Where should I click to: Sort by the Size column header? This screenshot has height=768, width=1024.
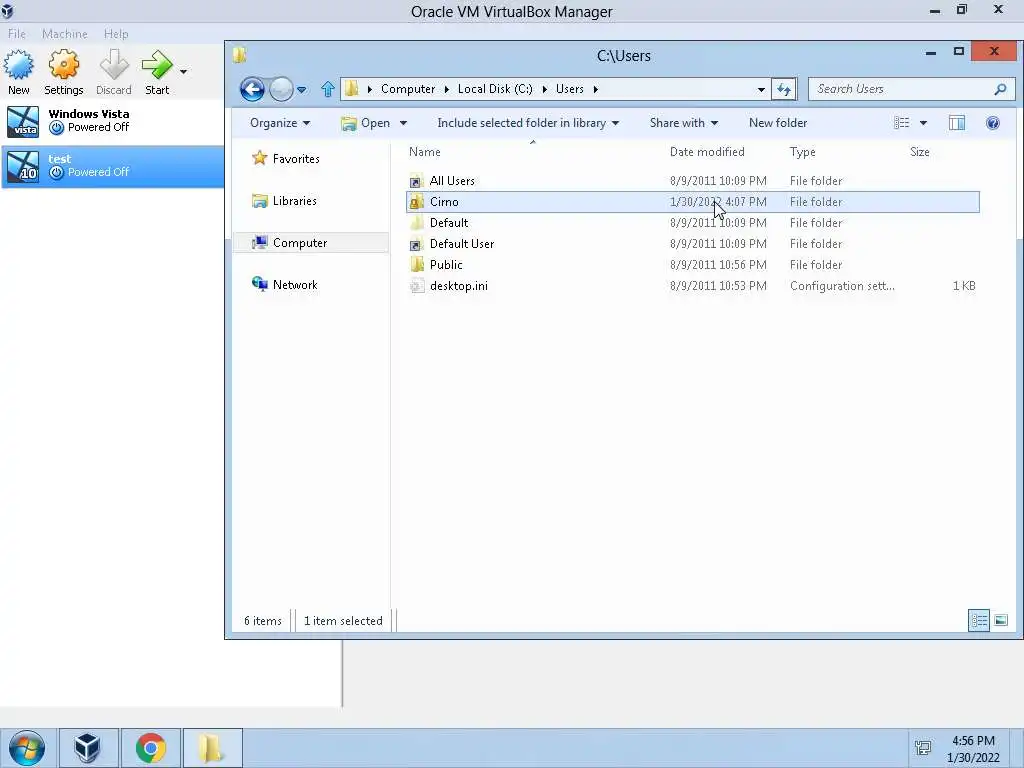[920, 152]
